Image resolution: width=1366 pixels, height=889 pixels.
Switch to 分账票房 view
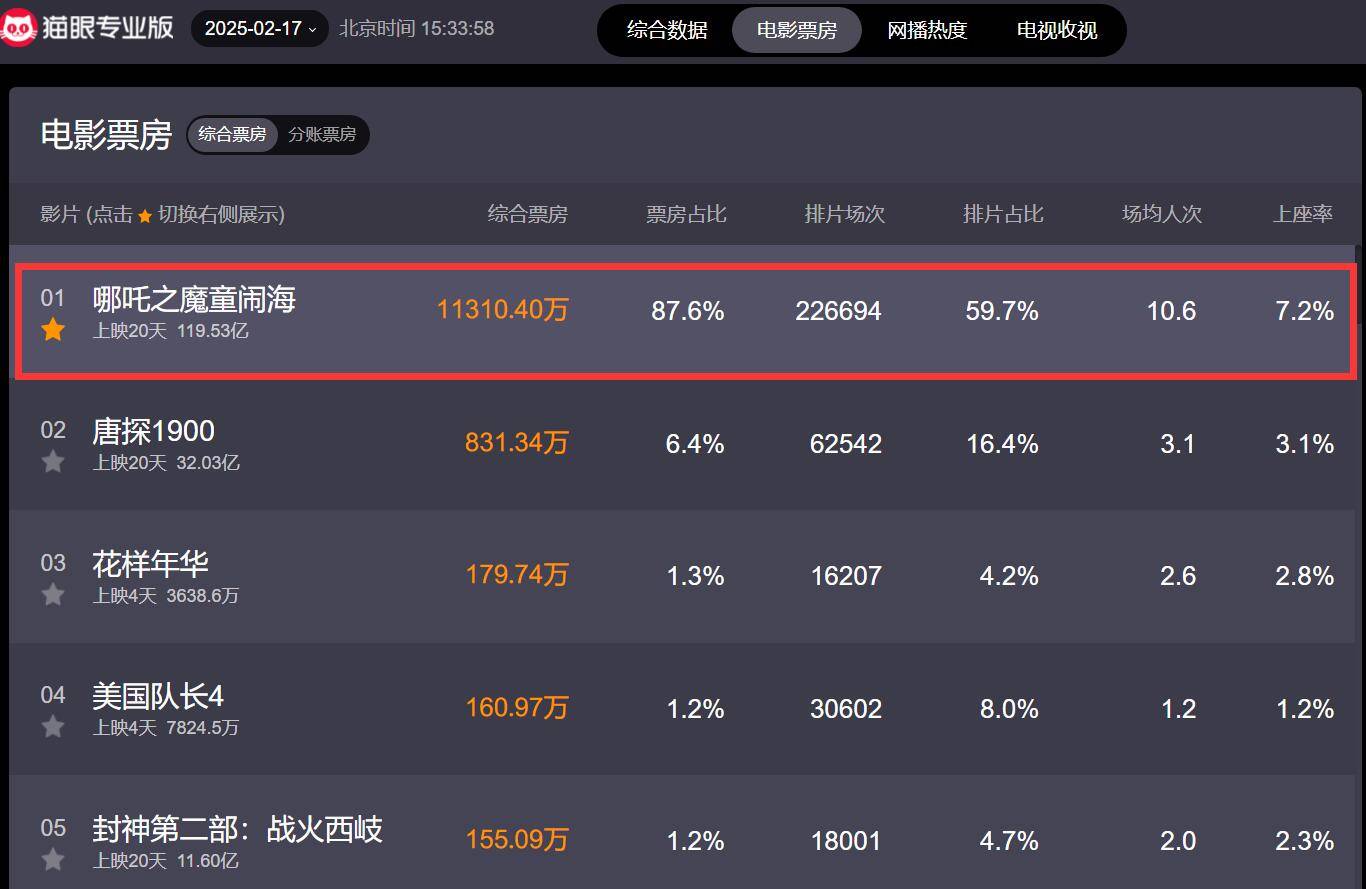[322, 134]
